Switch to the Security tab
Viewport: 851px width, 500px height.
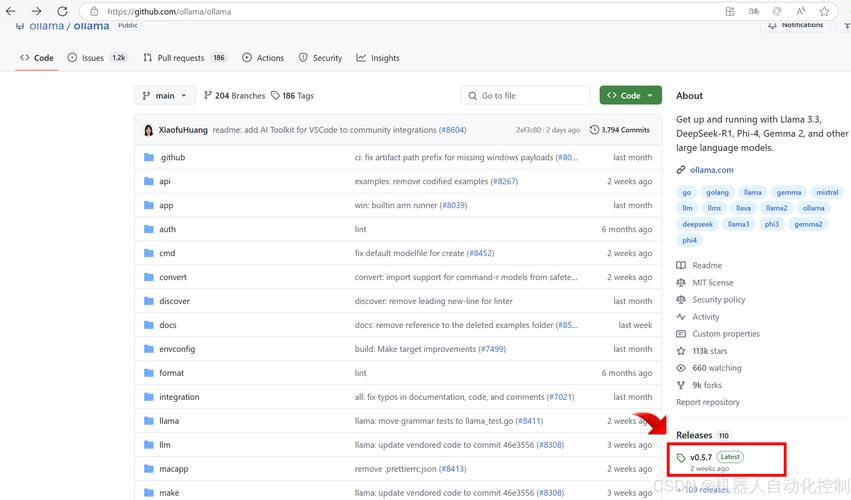(321, 58)
